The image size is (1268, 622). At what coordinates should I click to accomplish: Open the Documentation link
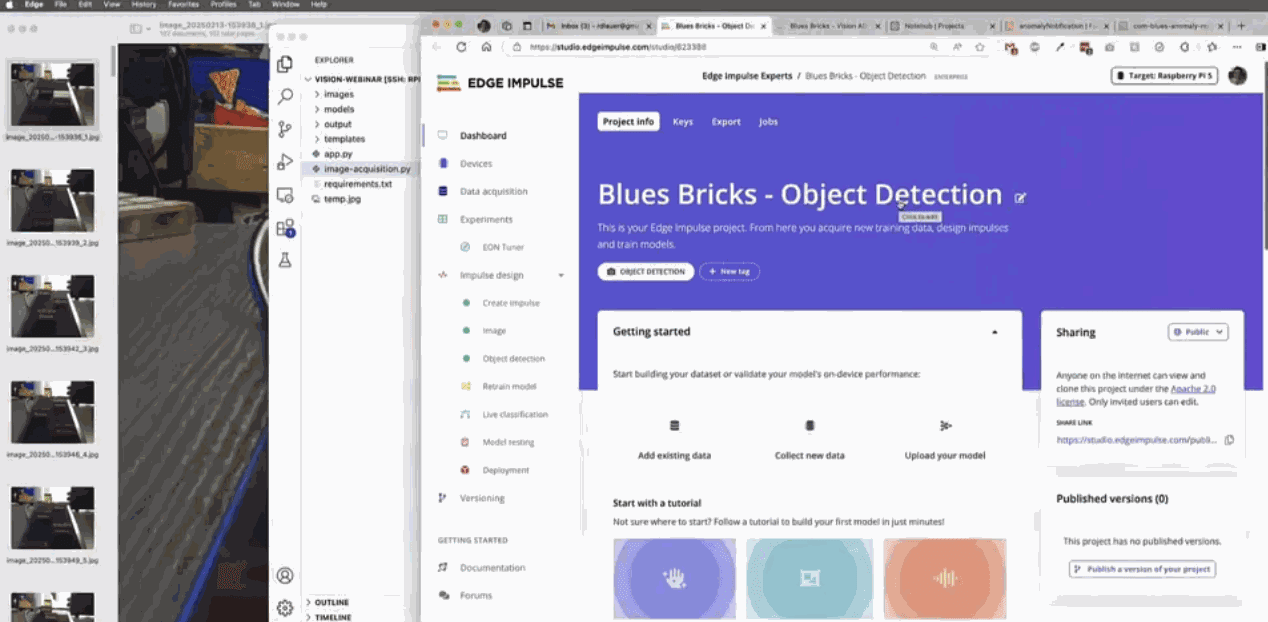coord(492,568)
